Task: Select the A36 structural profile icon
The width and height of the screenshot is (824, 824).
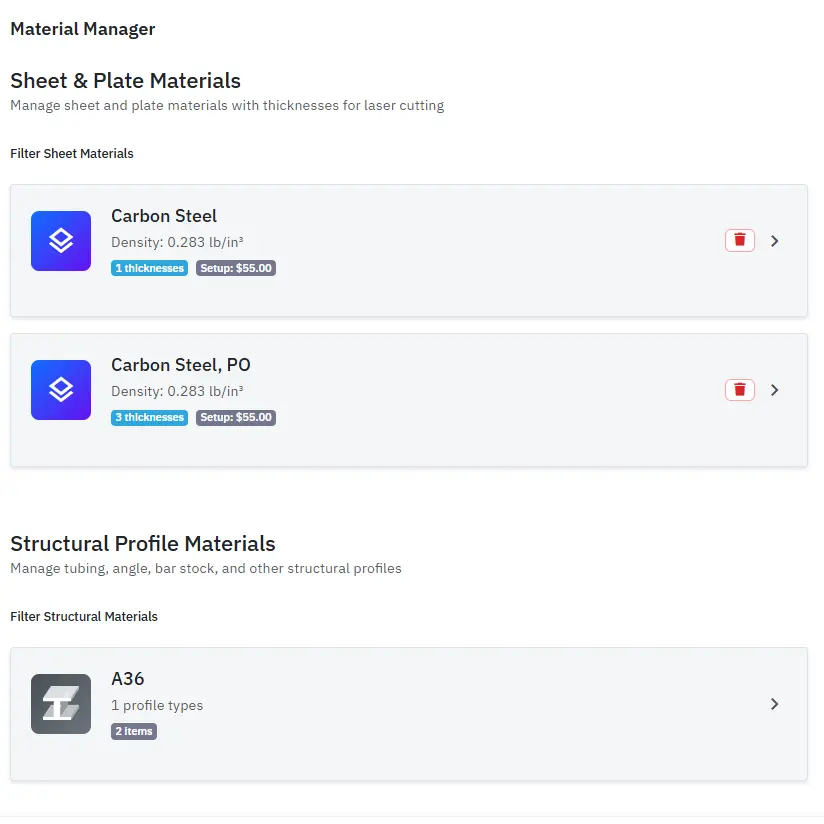Action: (x=61, y=704)
